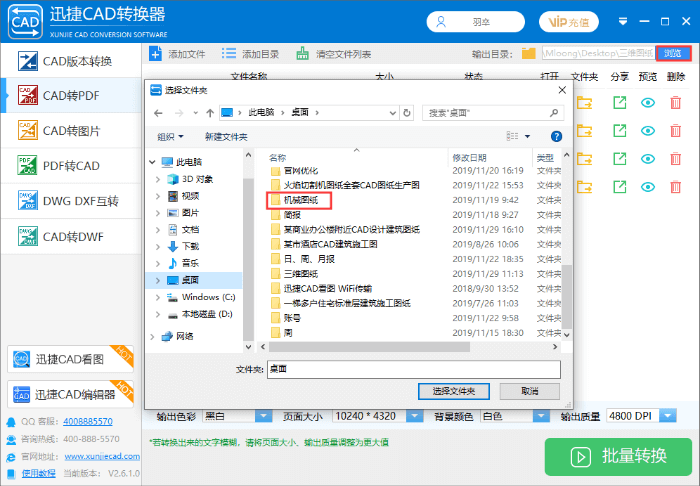Go up one level in folder dialog
Viewport: 700px width, 486px height.
tap(210, 113)
